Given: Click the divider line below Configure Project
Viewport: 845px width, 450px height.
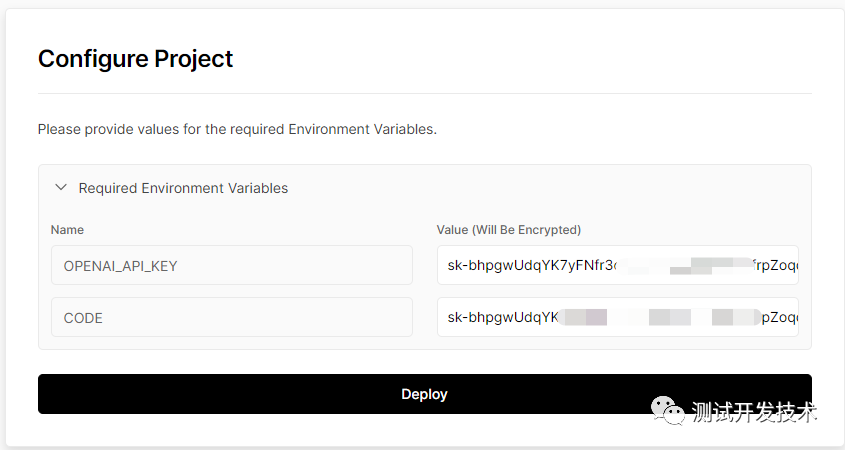Looking at the screenshot, I should (x=424, y=94).
